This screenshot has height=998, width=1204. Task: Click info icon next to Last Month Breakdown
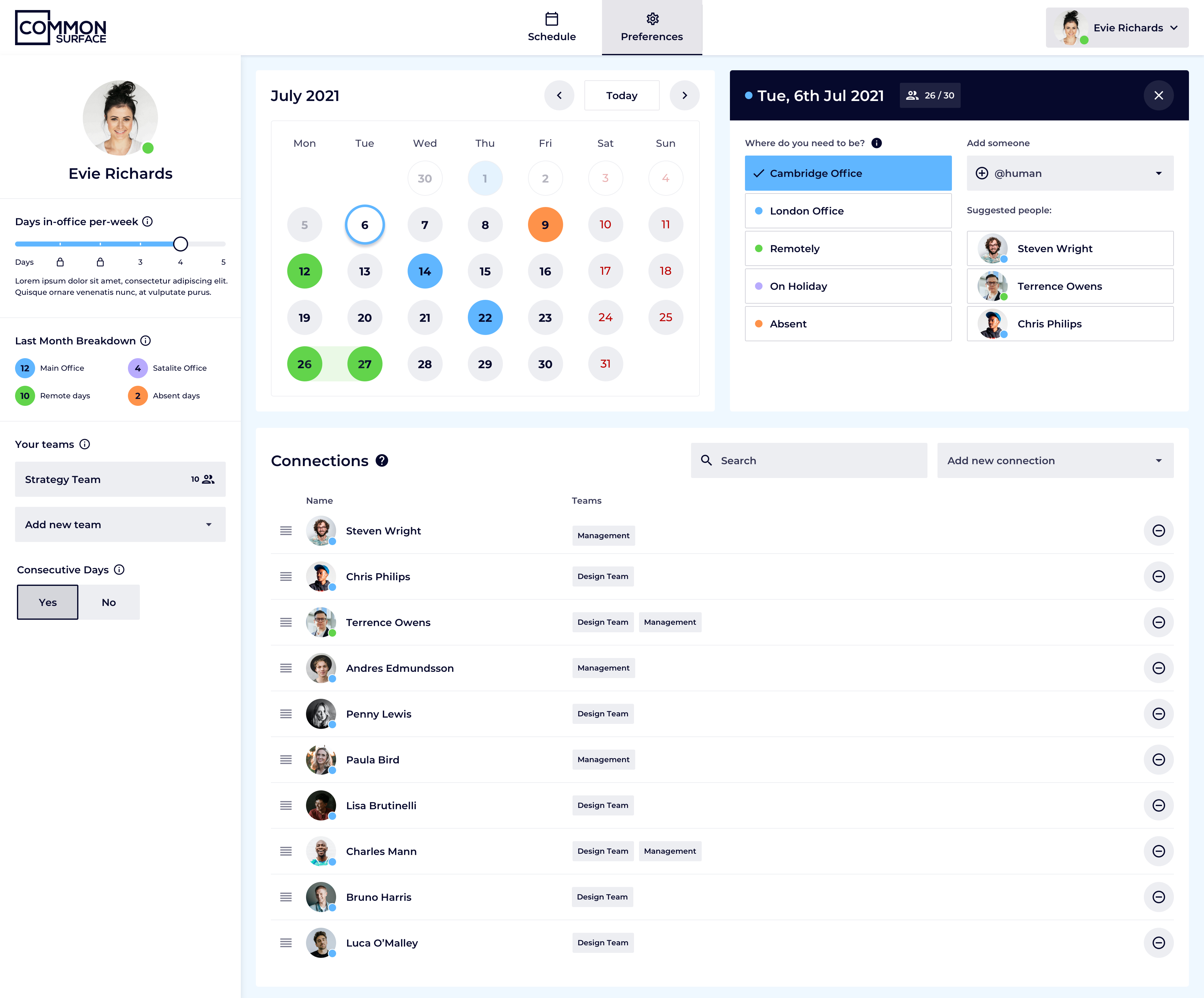click(x=145, y=341)
